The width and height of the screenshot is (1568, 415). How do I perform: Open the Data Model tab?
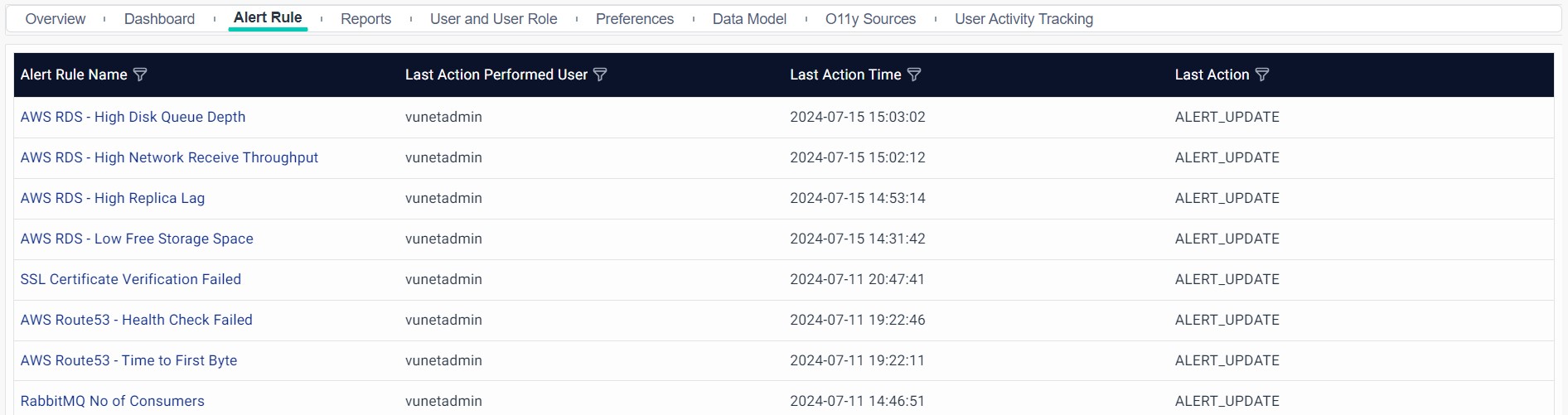[x=749, y=19]
